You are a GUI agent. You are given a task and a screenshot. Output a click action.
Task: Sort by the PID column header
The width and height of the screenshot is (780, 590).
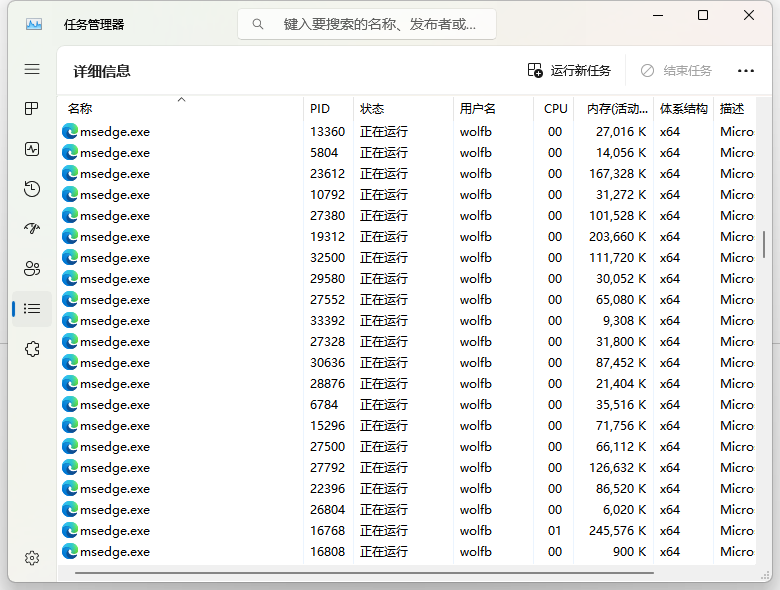[320, 109]
